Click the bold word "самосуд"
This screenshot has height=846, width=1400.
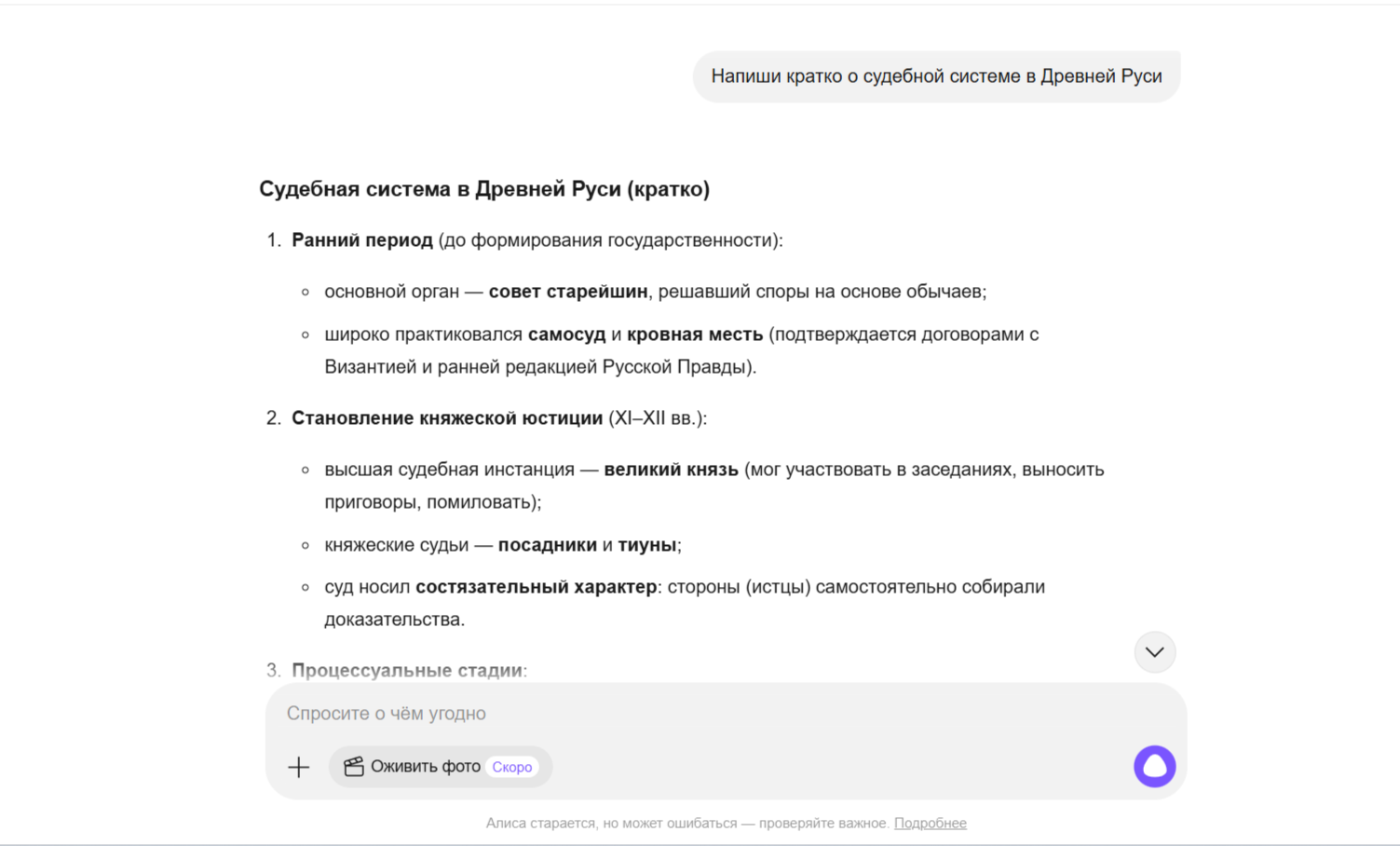coord(566,334)
